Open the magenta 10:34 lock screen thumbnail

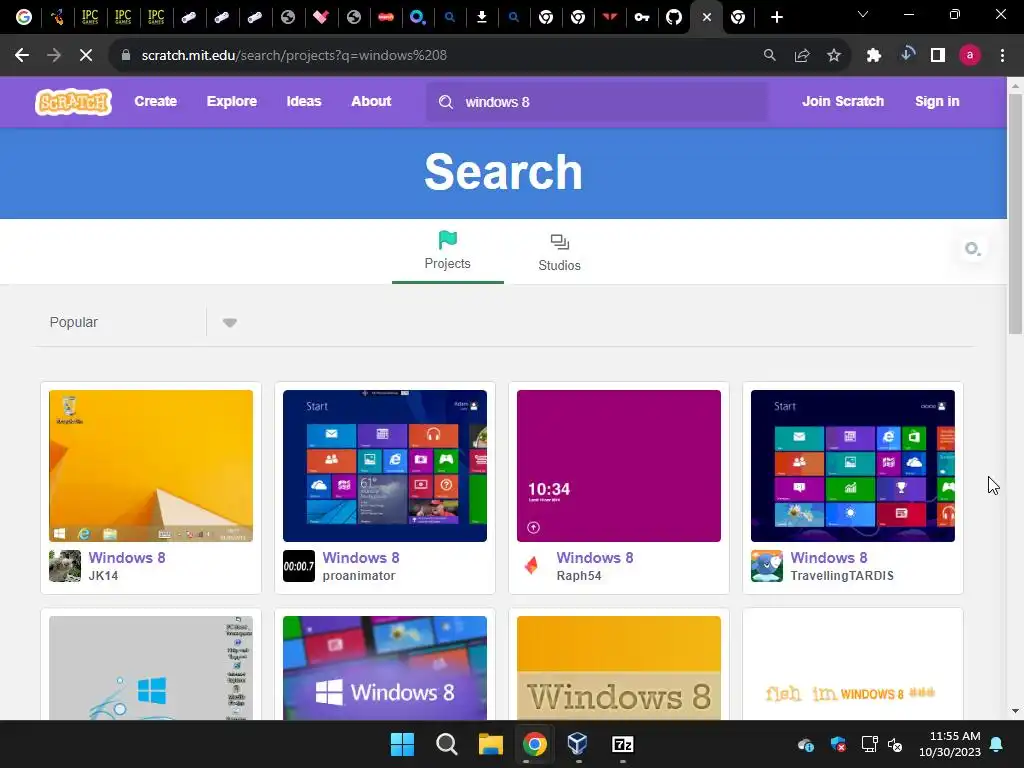click(x=618, y=466)
